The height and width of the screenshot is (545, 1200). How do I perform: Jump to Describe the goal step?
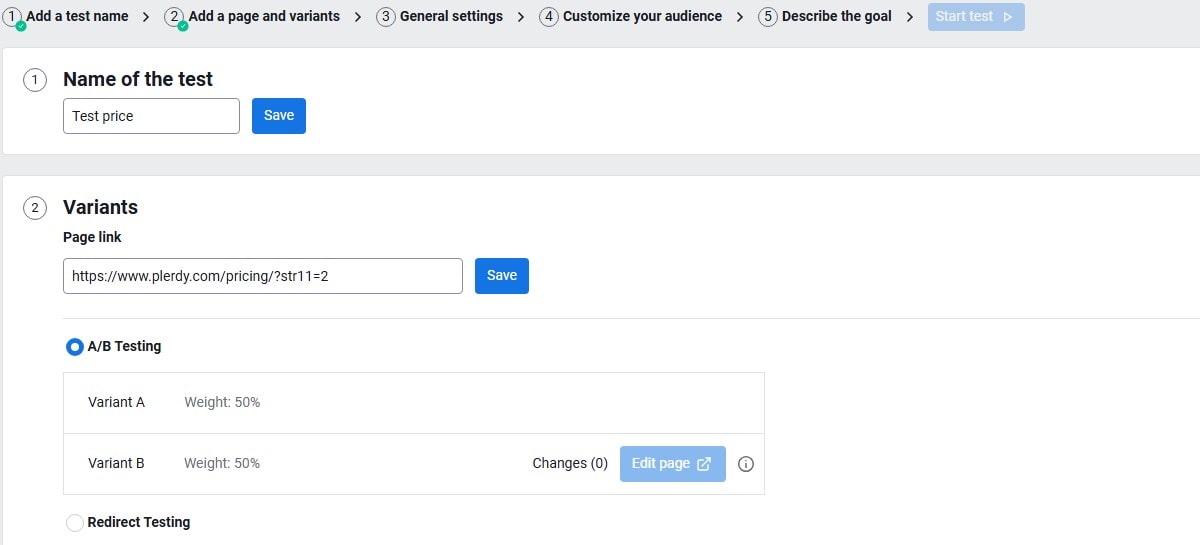tap(836, 17)
